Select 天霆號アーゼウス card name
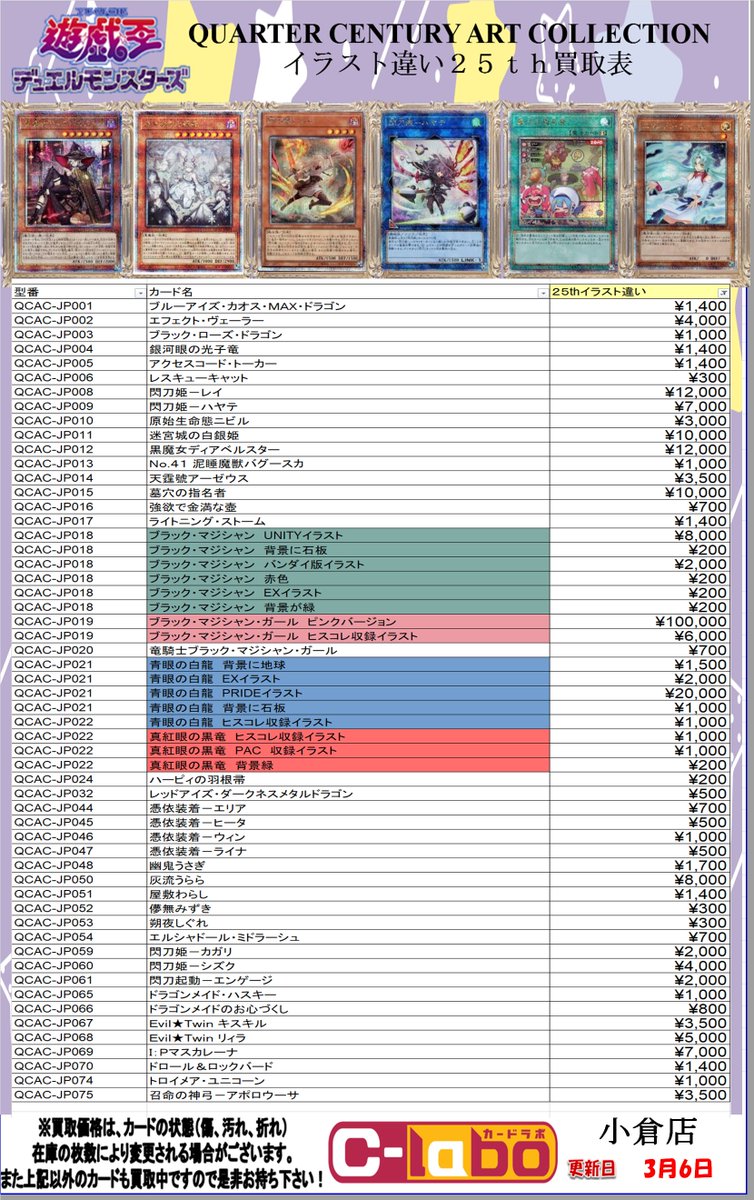 200,479
